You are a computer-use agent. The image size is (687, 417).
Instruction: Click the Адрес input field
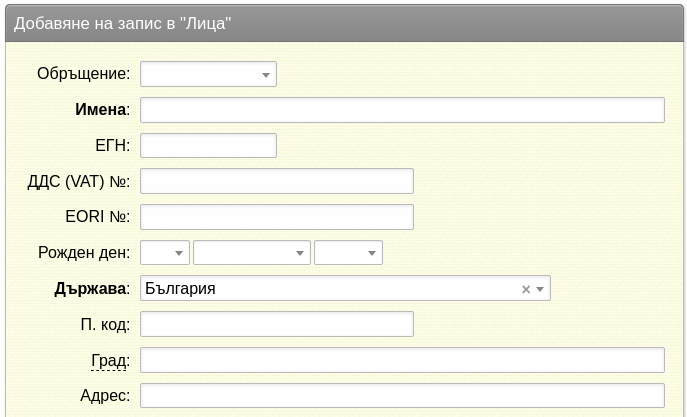(x=402, y=396)
